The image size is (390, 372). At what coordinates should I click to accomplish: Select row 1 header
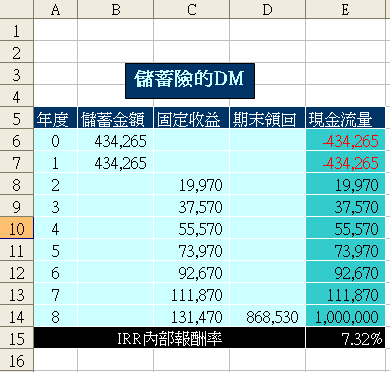pyautogui.click(x=16, y=30)
